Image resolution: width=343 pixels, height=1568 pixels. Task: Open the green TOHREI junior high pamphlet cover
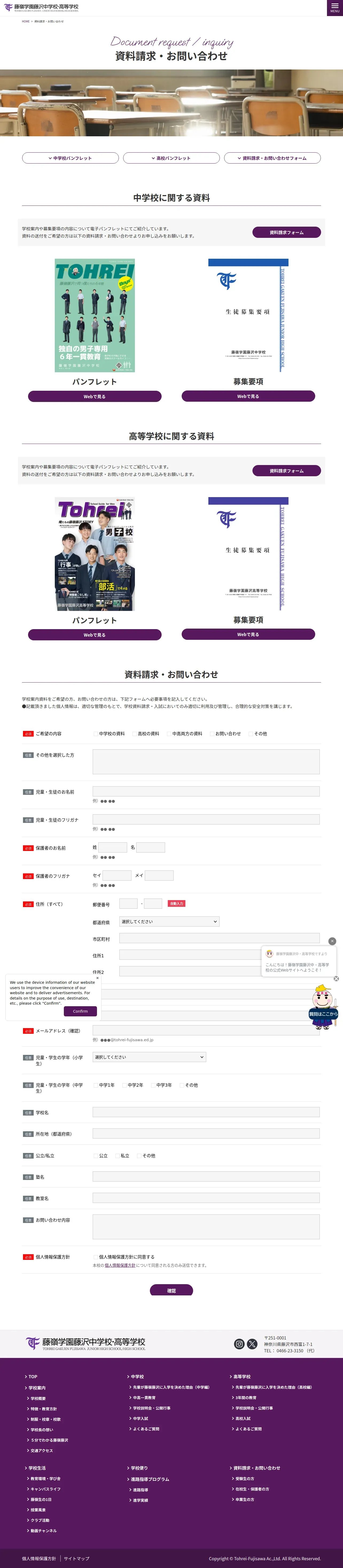[x=95, y=315]
